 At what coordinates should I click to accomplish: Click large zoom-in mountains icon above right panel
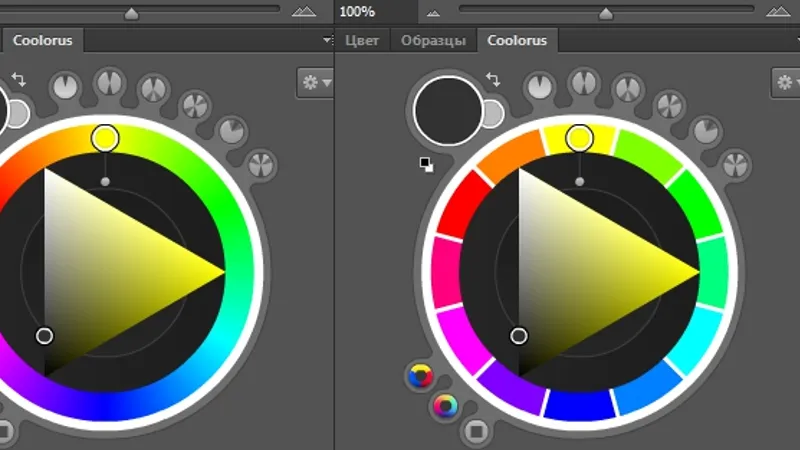(x=778, y=11)
